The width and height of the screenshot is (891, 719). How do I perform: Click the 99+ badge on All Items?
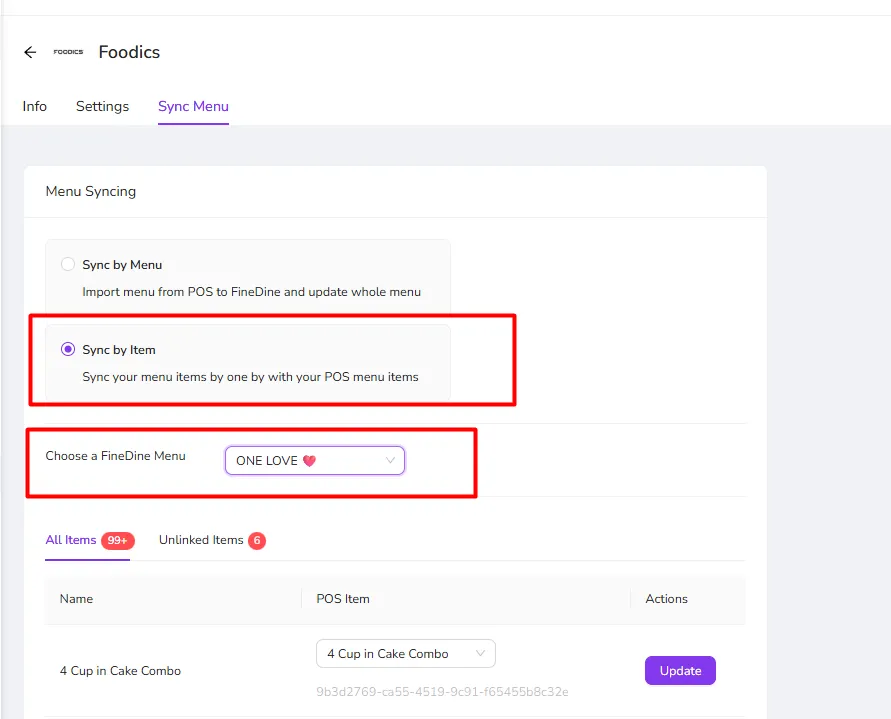pos(118,541)
